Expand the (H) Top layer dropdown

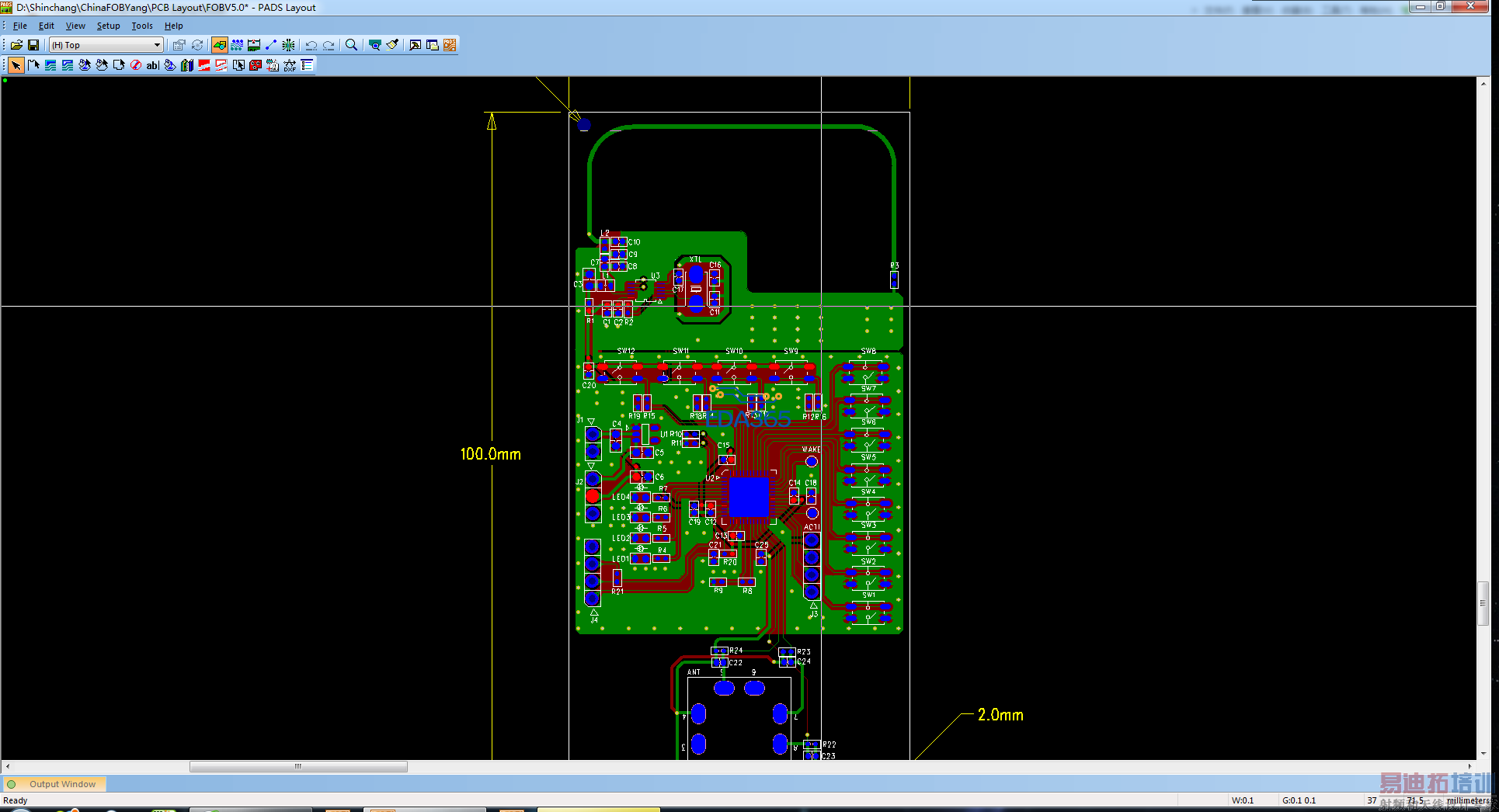pos(157,45)
